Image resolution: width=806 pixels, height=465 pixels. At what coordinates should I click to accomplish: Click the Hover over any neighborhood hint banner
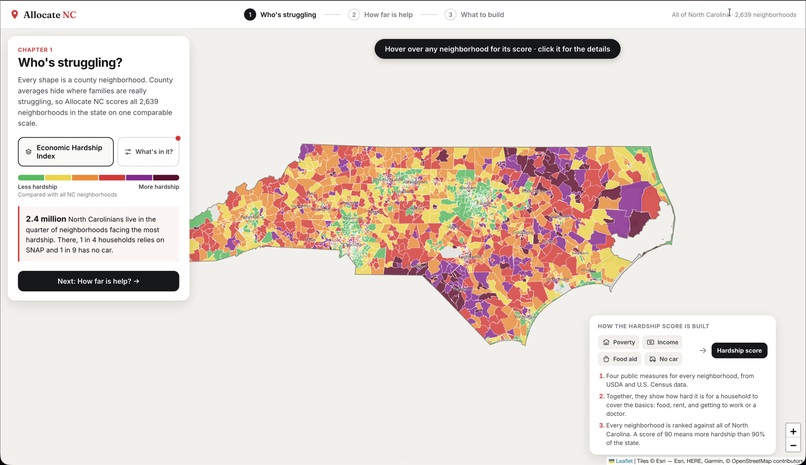[x=497, y=49]
